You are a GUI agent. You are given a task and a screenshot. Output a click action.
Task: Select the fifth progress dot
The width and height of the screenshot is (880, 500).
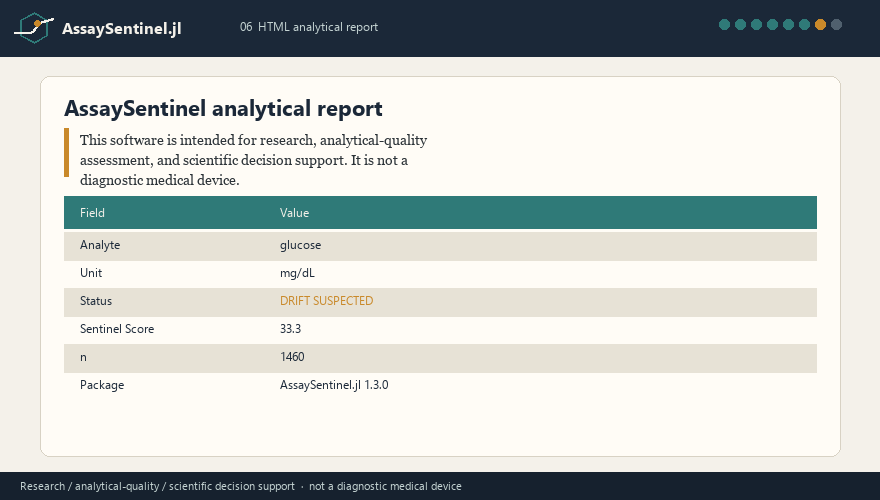(x=789, y=25)
